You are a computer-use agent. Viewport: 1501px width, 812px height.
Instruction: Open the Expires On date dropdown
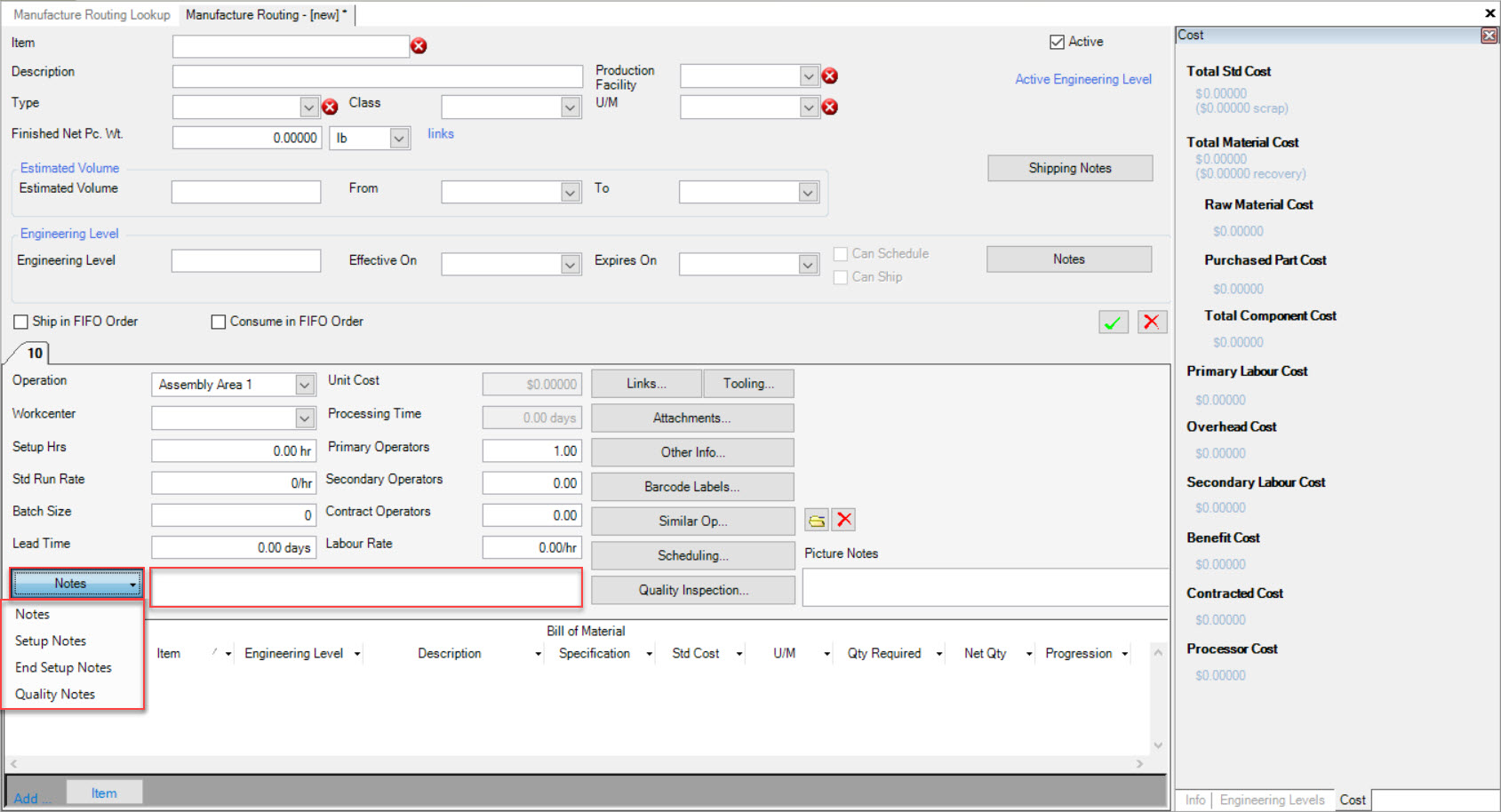[808, 264]
